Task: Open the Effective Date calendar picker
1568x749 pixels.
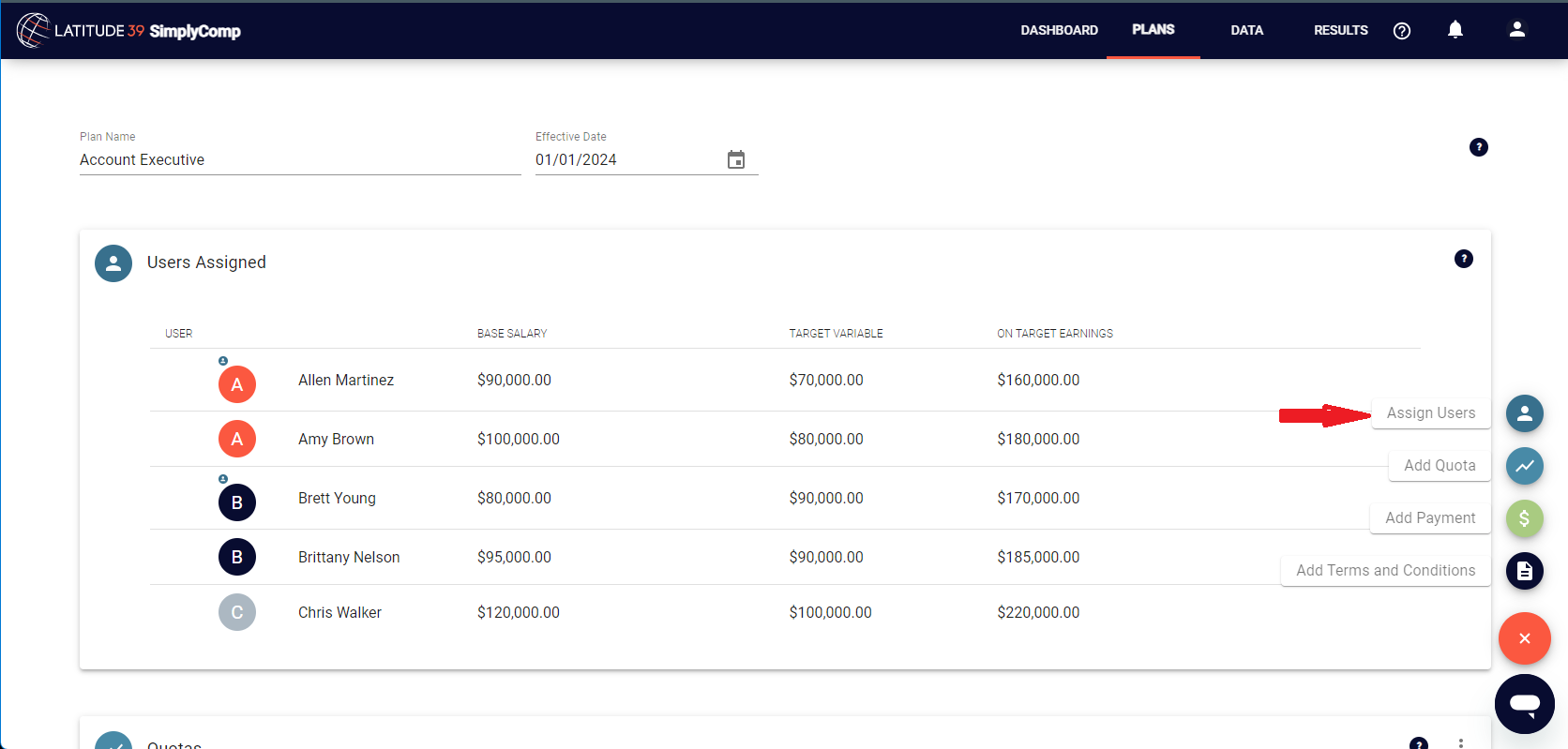Action: [736, 160]
